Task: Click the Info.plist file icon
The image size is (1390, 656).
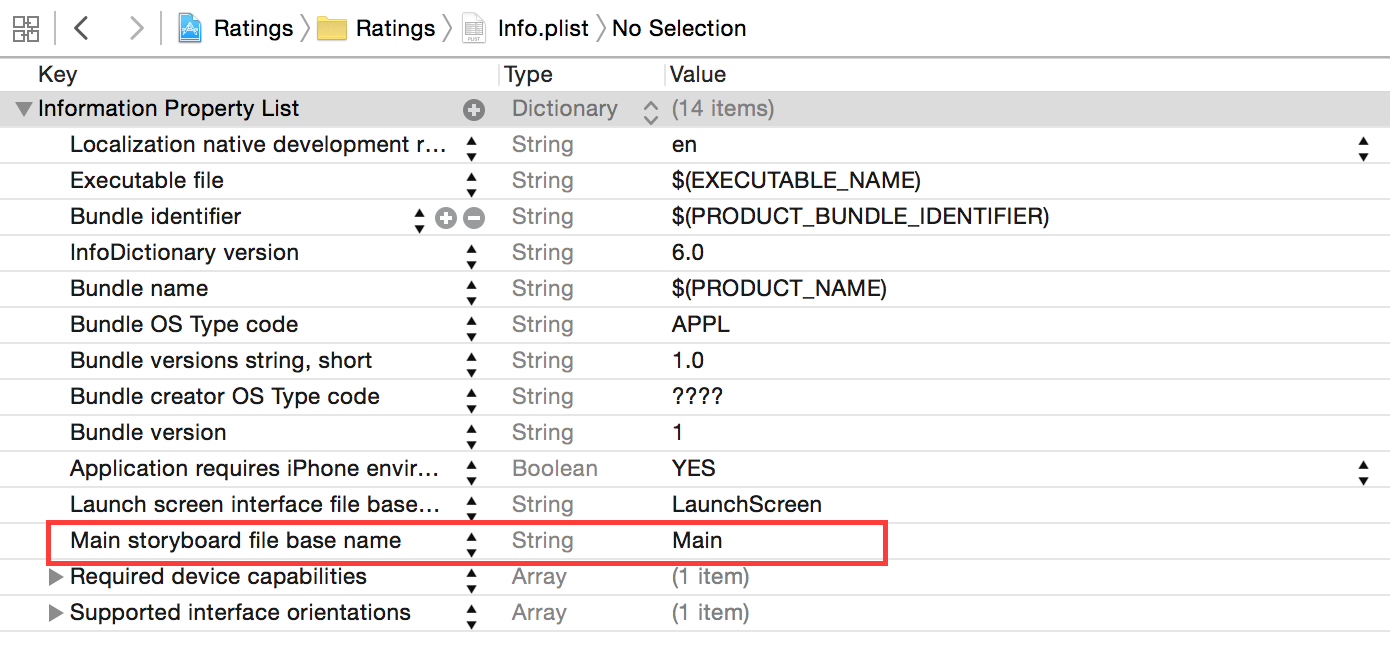Action: pos(475,28)
